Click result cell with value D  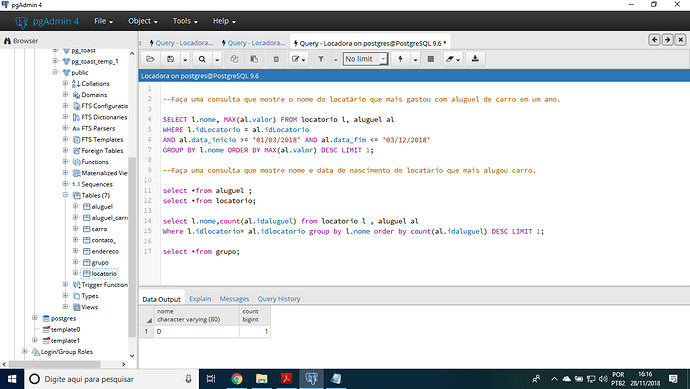(x=197, y=331)
